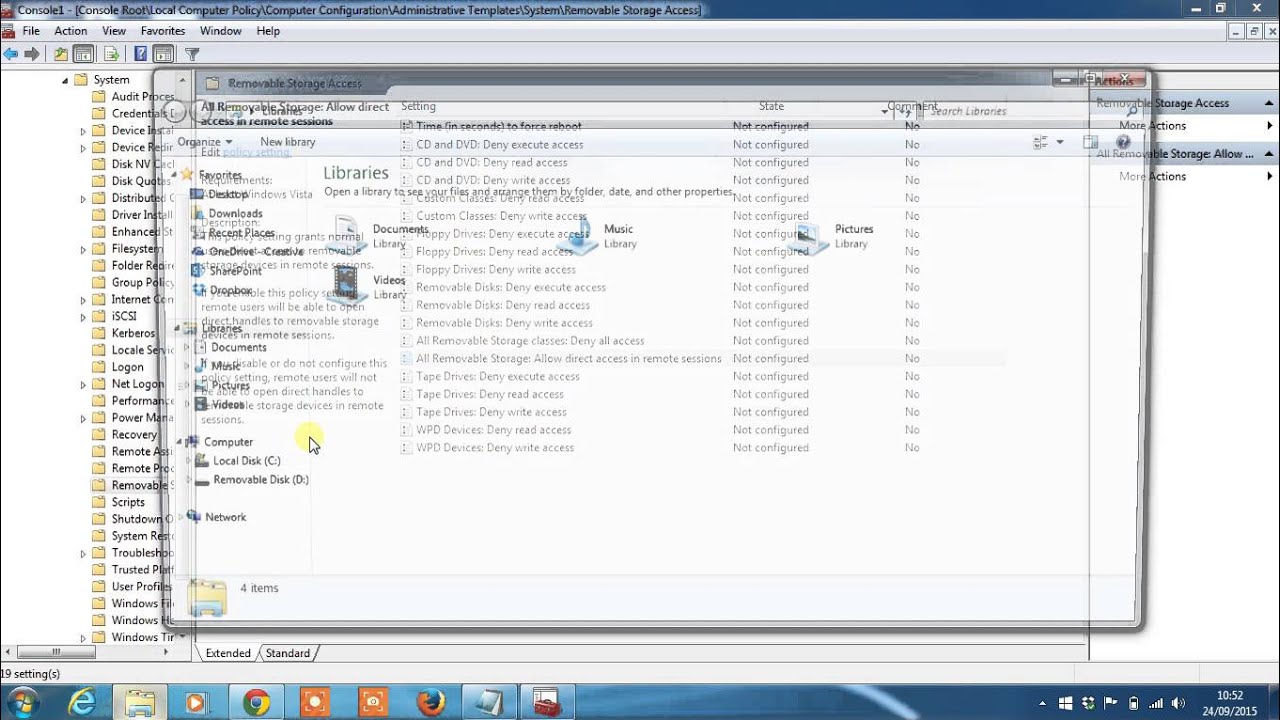Click the red toolbox console taskbar icon

(545, 703)
